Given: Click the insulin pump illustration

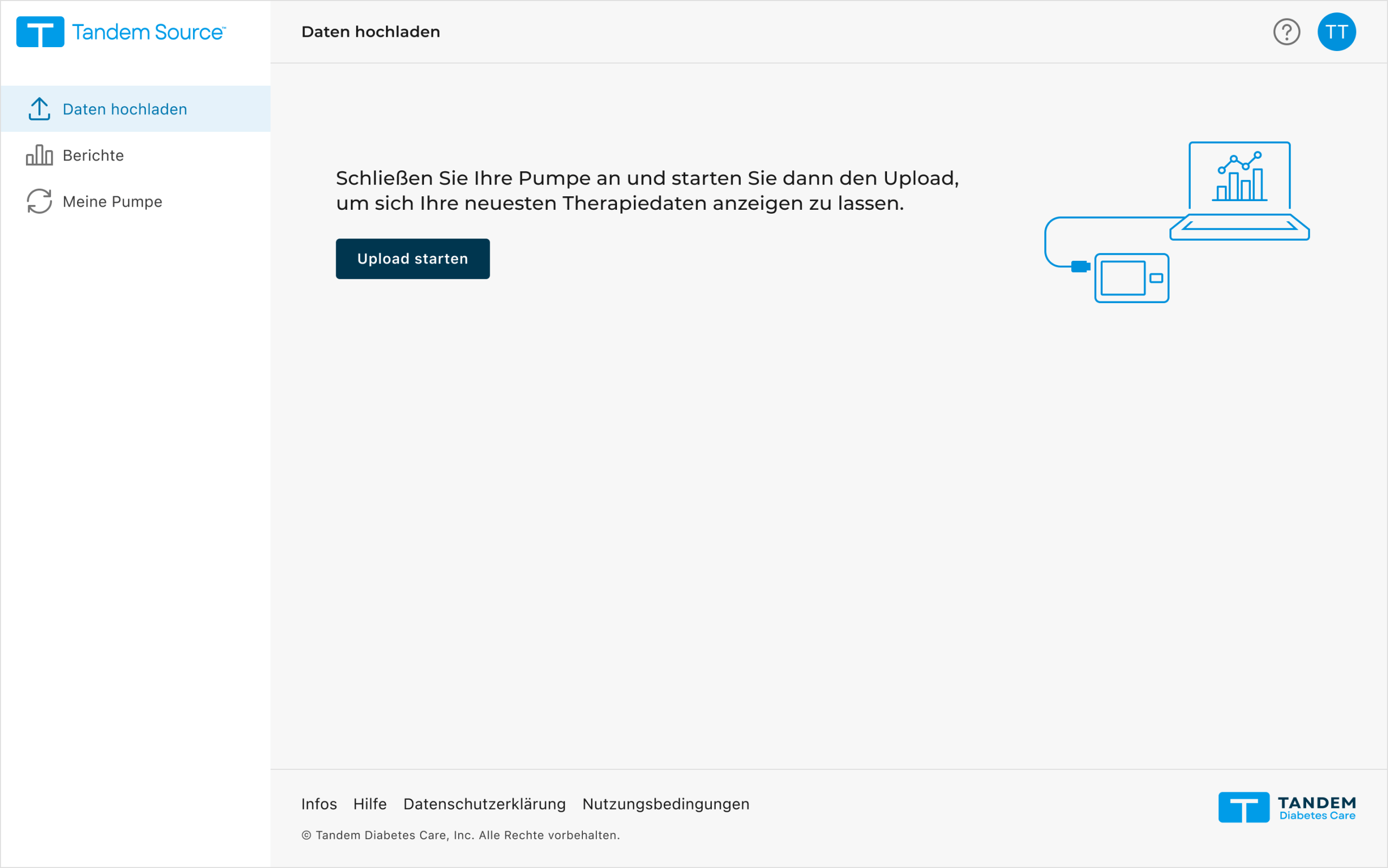Looking at the screenshot, I should (x=1132, y=278).
